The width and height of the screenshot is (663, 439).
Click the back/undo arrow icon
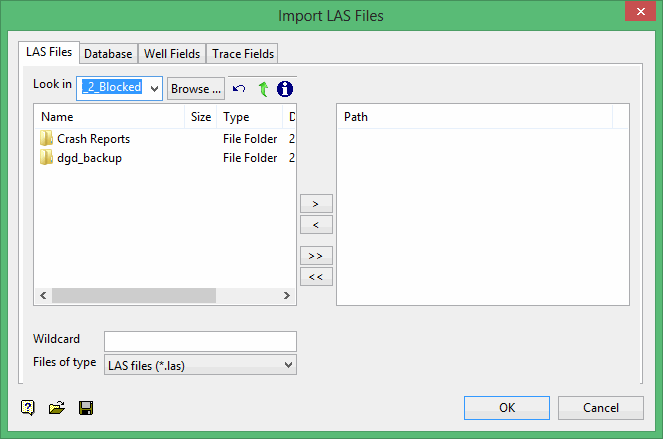pyautogui.click(x=239, y=89)
